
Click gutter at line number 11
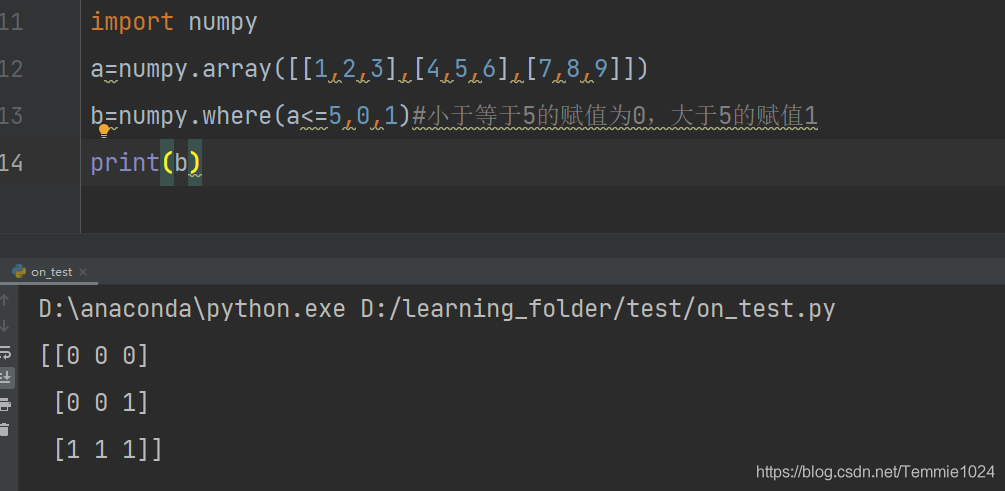point(12,22)
